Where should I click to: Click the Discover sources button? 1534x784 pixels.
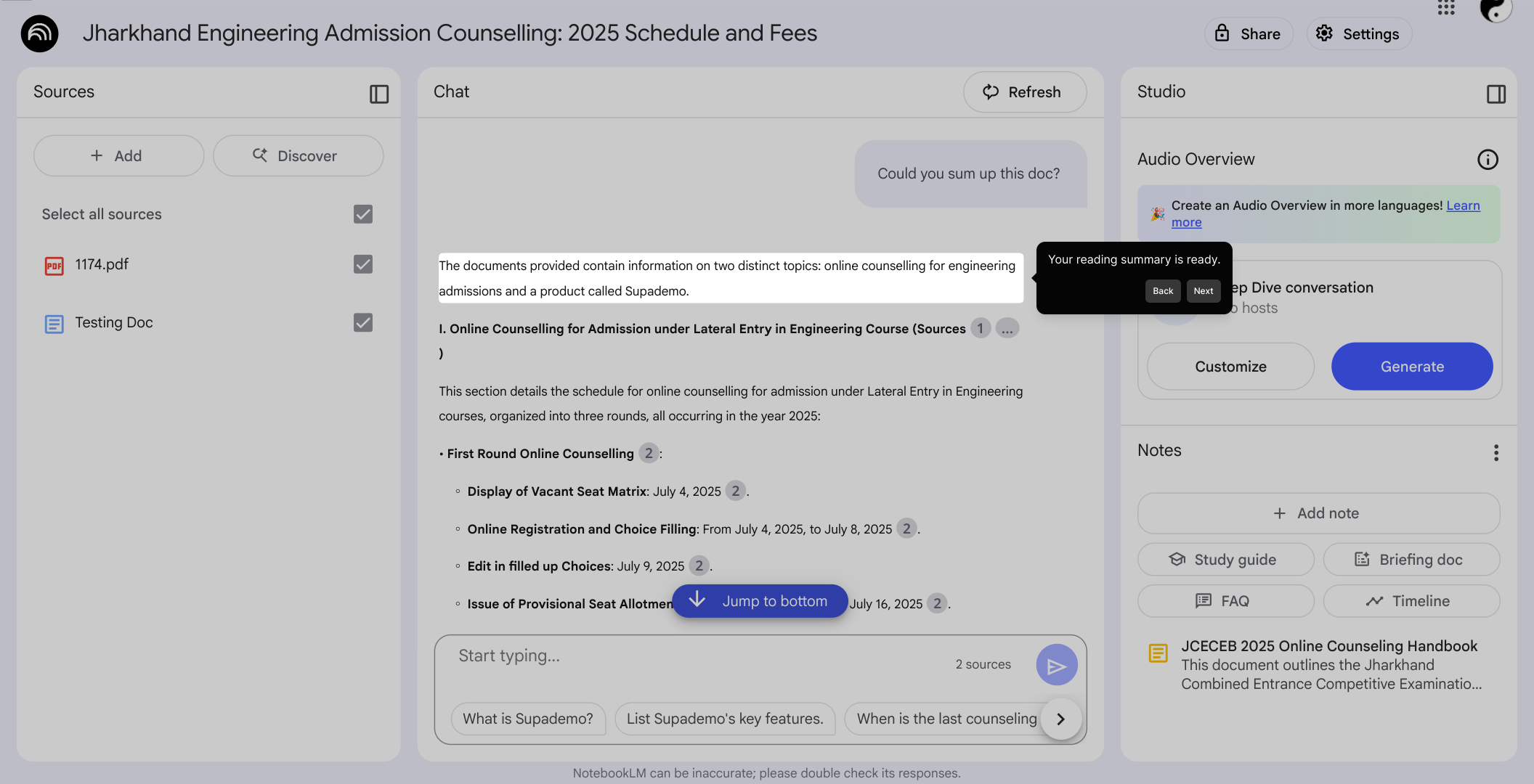[x=299, y=156]
